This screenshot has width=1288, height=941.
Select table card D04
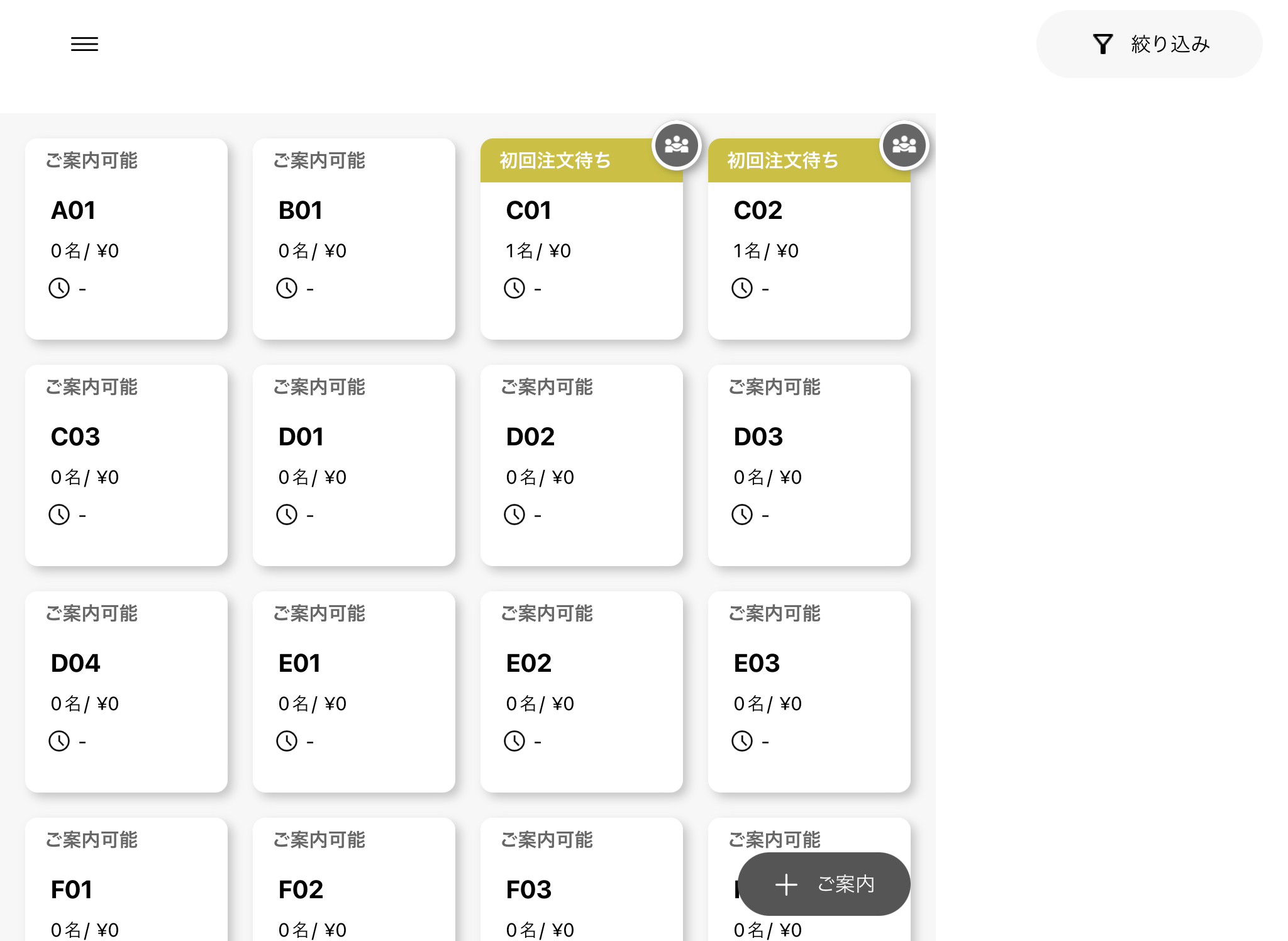pyautogui.click(x=126, y=692)
